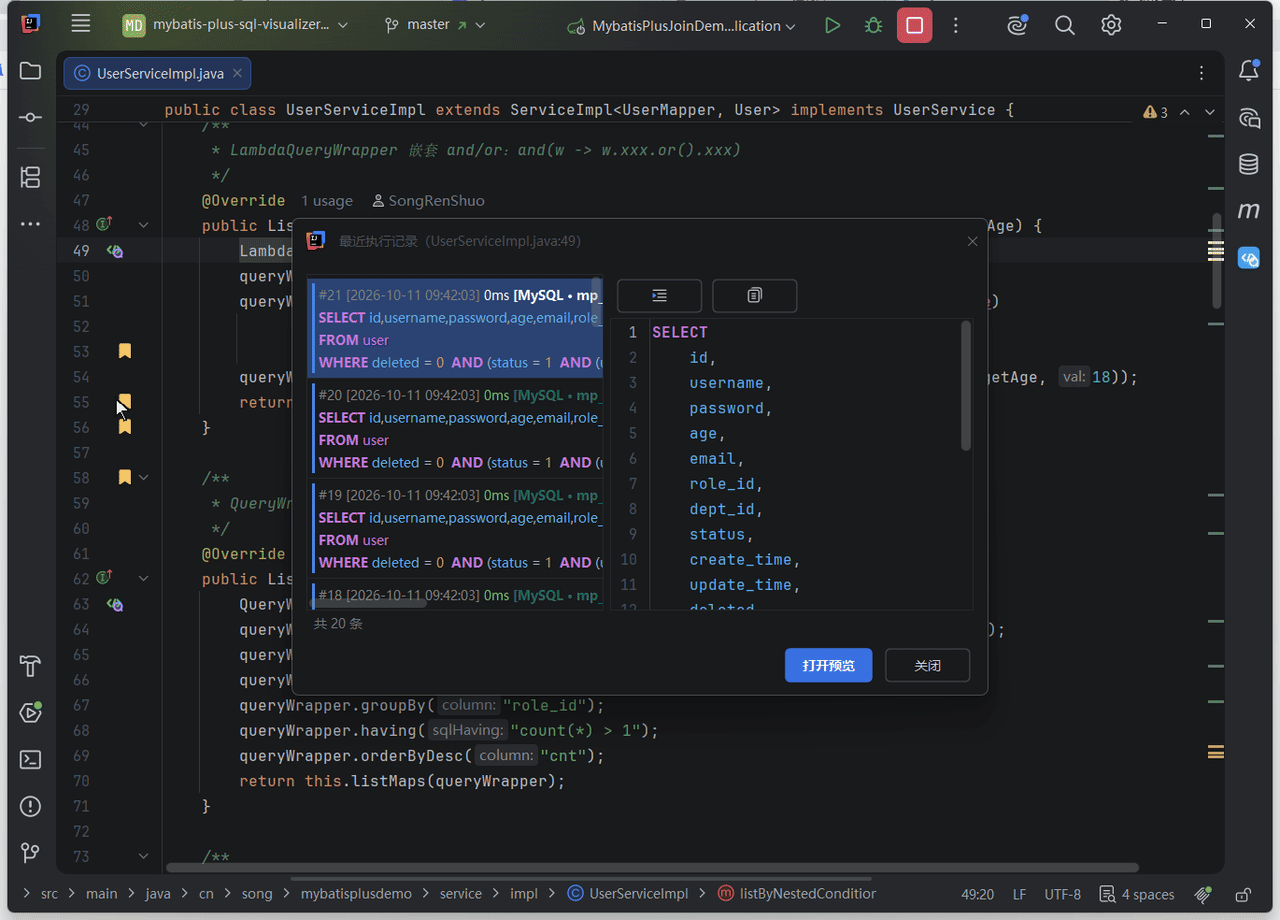The height and width of the screenshot is (920, 1280).
Task: Open project dropdown mybatis-plus-sql-visualizer
Action: [x=236, y=25]
